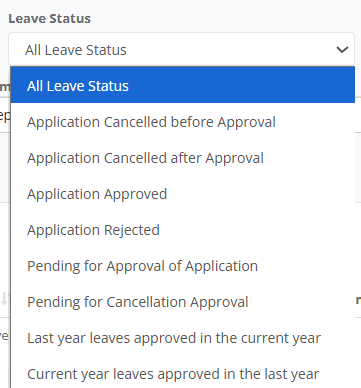
Task: Select Last year leaves approved in current year
Action: point(183,338)
